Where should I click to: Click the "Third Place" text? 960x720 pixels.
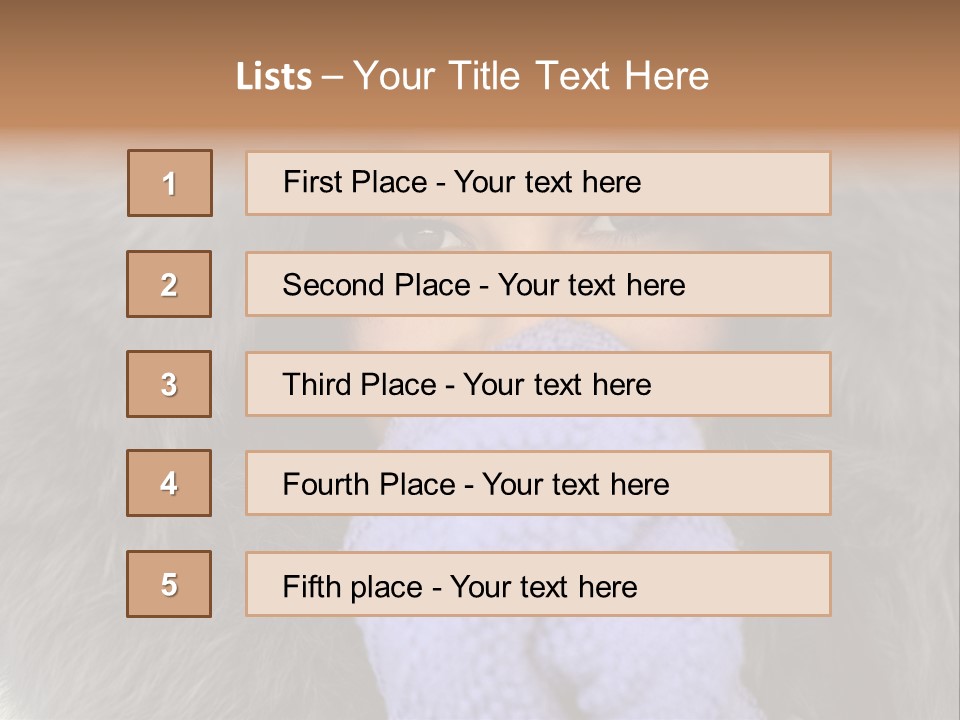coord(361,385)
